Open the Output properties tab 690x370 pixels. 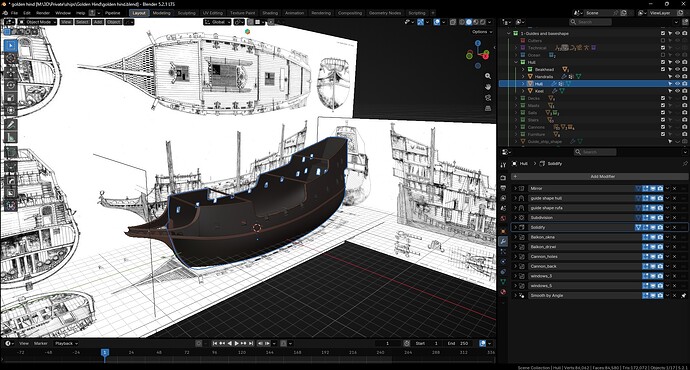pos(503,188)
